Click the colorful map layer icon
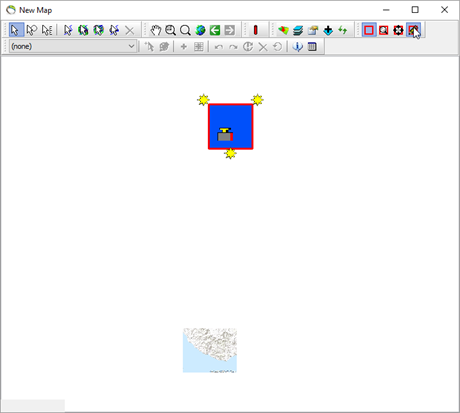The height and width of the screenshot is (413, 460). point(283,30)
